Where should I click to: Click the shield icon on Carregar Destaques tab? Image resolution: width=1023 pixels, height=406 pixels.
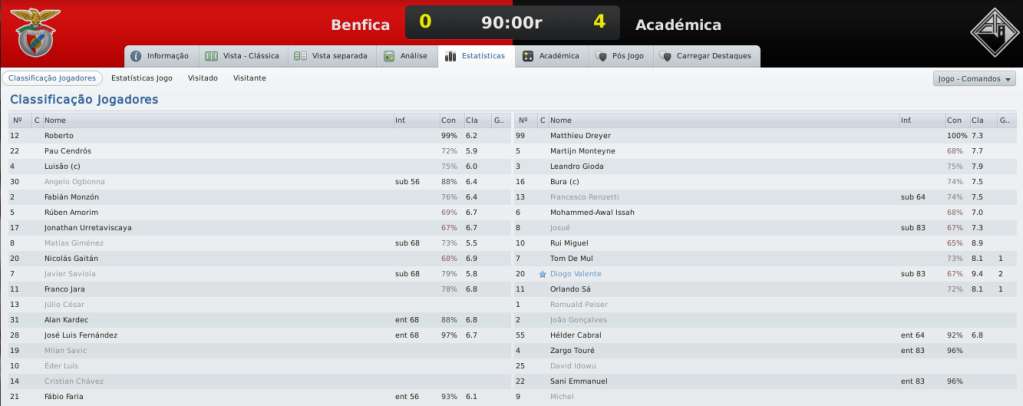tap(665, 56)
